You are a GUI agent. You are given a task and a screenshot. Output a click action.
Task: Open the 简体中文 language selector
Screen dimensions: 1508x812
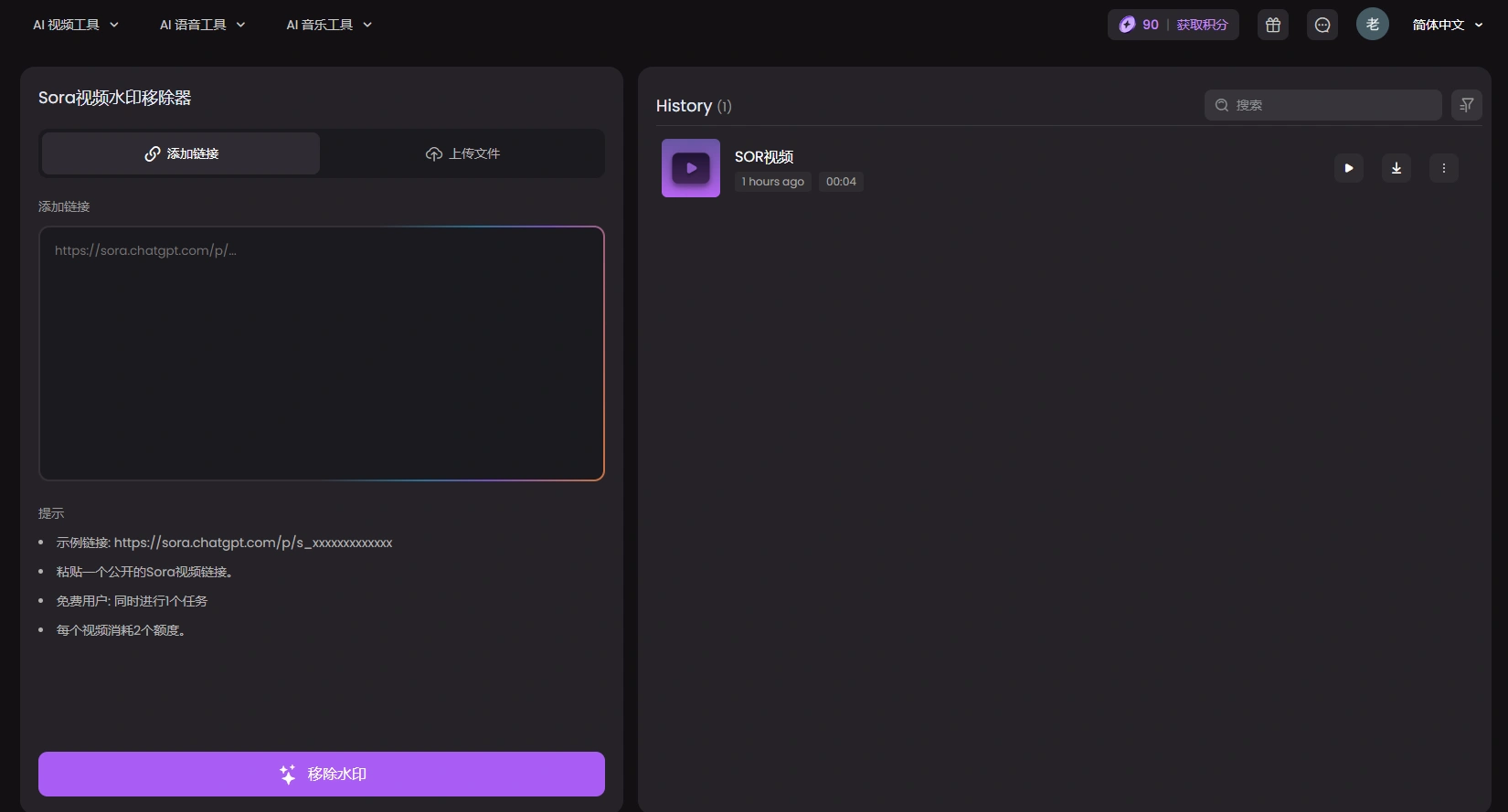[x=1447, y=25]
